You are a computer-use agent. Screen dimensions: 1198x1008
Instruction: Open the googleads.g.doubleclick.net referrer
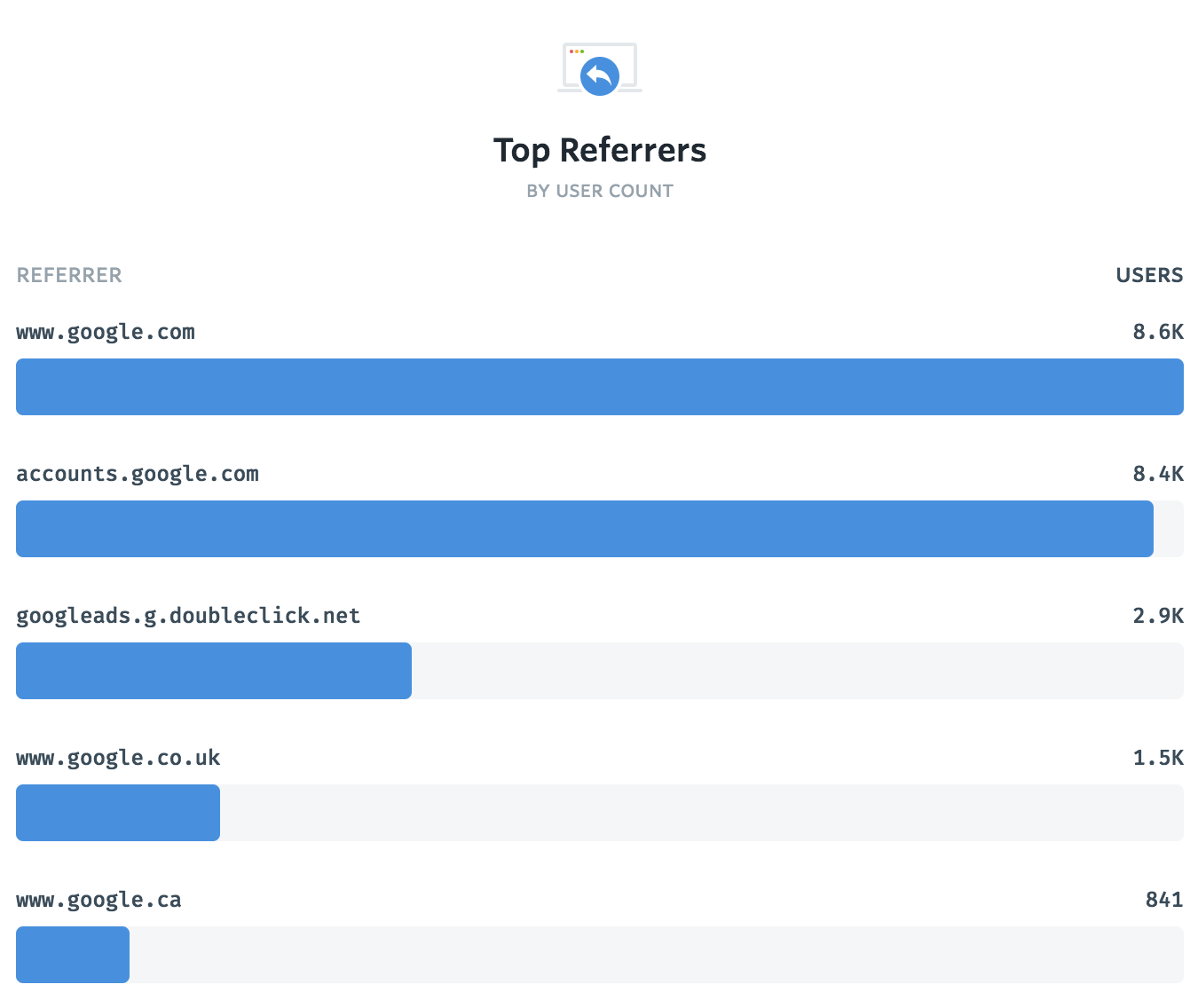tap(188, 616)
